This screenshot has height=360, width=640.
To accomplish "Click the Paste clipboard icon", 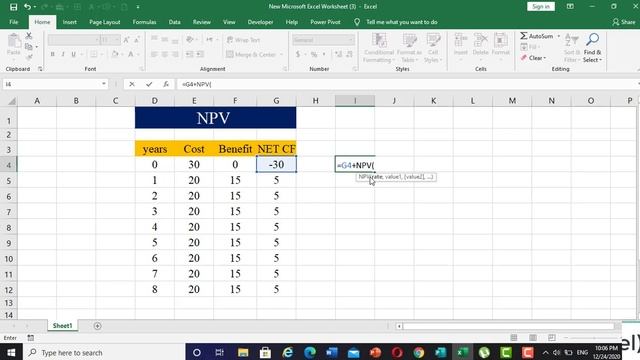I will pos(14,41).
